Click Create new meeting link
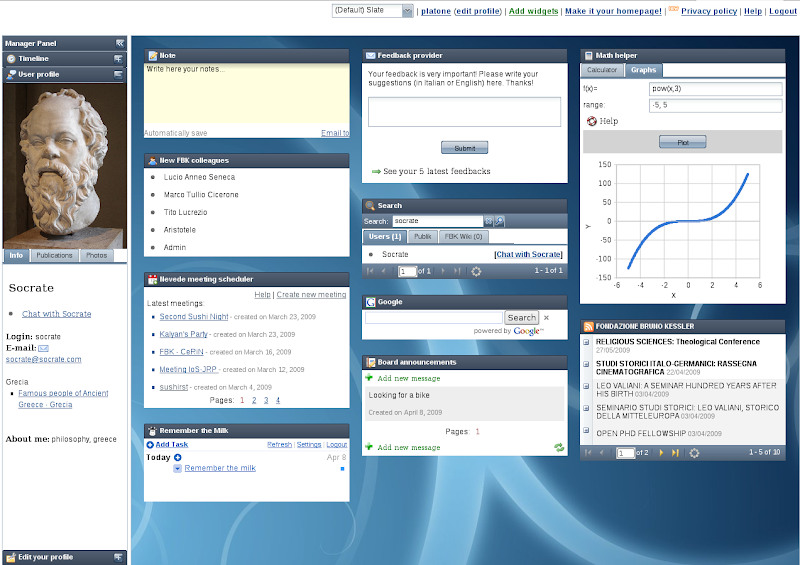The height and width of the screenshot is (565, 800). tap(311, 295)
